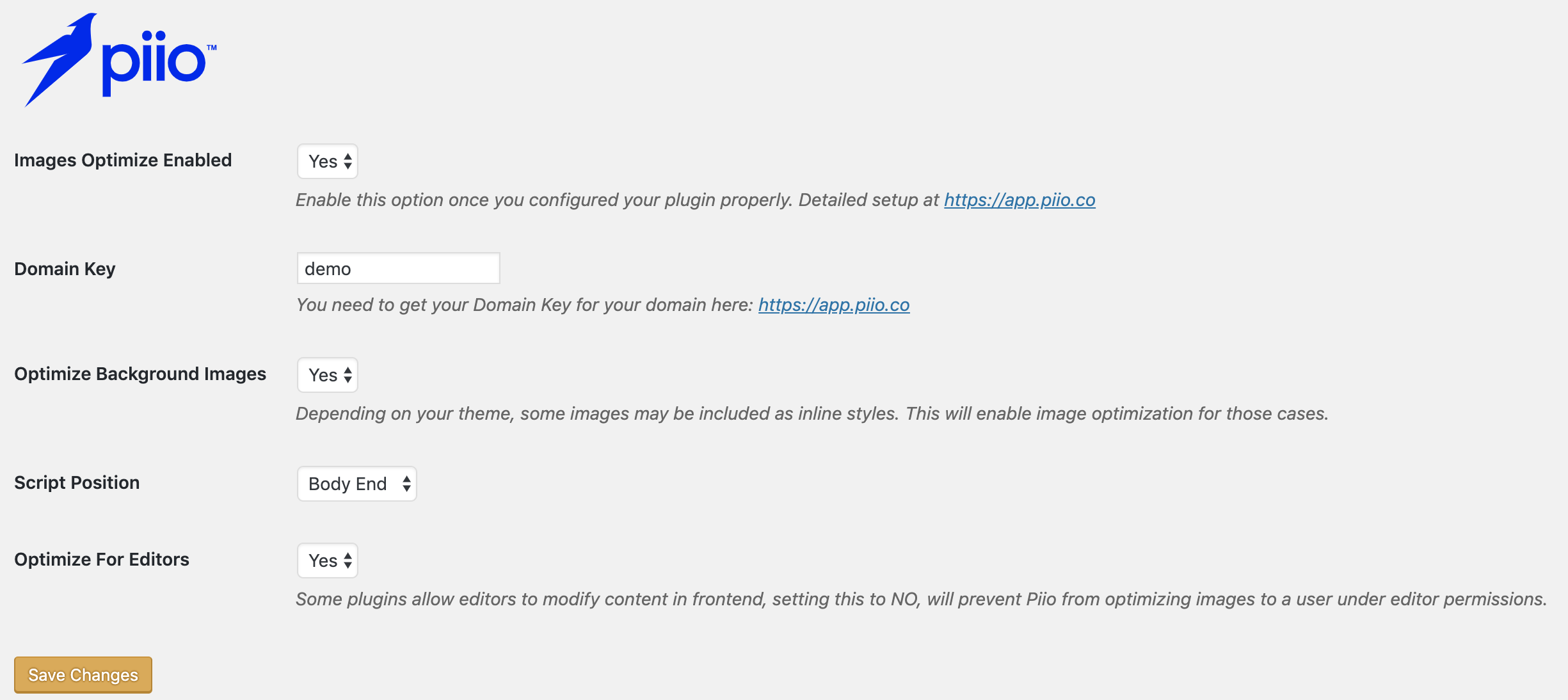Click the piio wordmark text in logo
The image size is (1568, 700).
coord(154,63)
